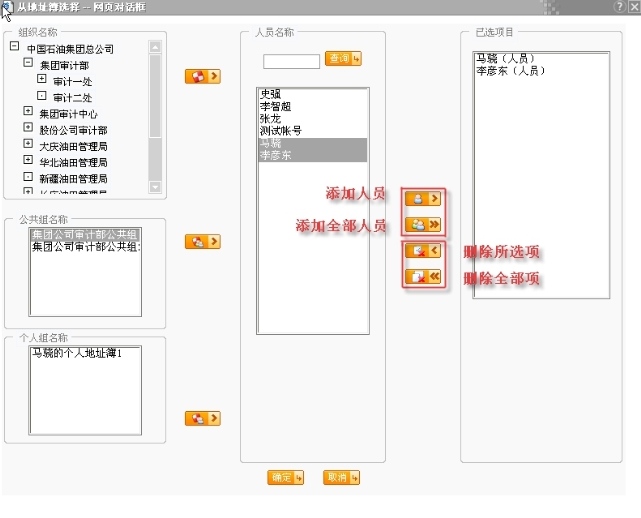Image resolution: width=641 pixels, height=518 pixels.
Task: Click the help question mark in title bar
Action: coord(619,7)
